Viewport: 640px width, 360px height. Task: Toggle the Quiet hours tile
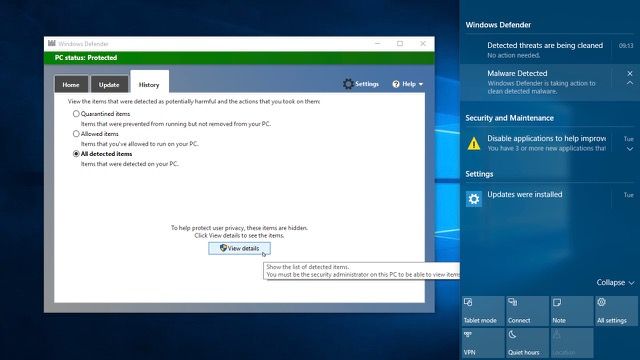point(527,343)
